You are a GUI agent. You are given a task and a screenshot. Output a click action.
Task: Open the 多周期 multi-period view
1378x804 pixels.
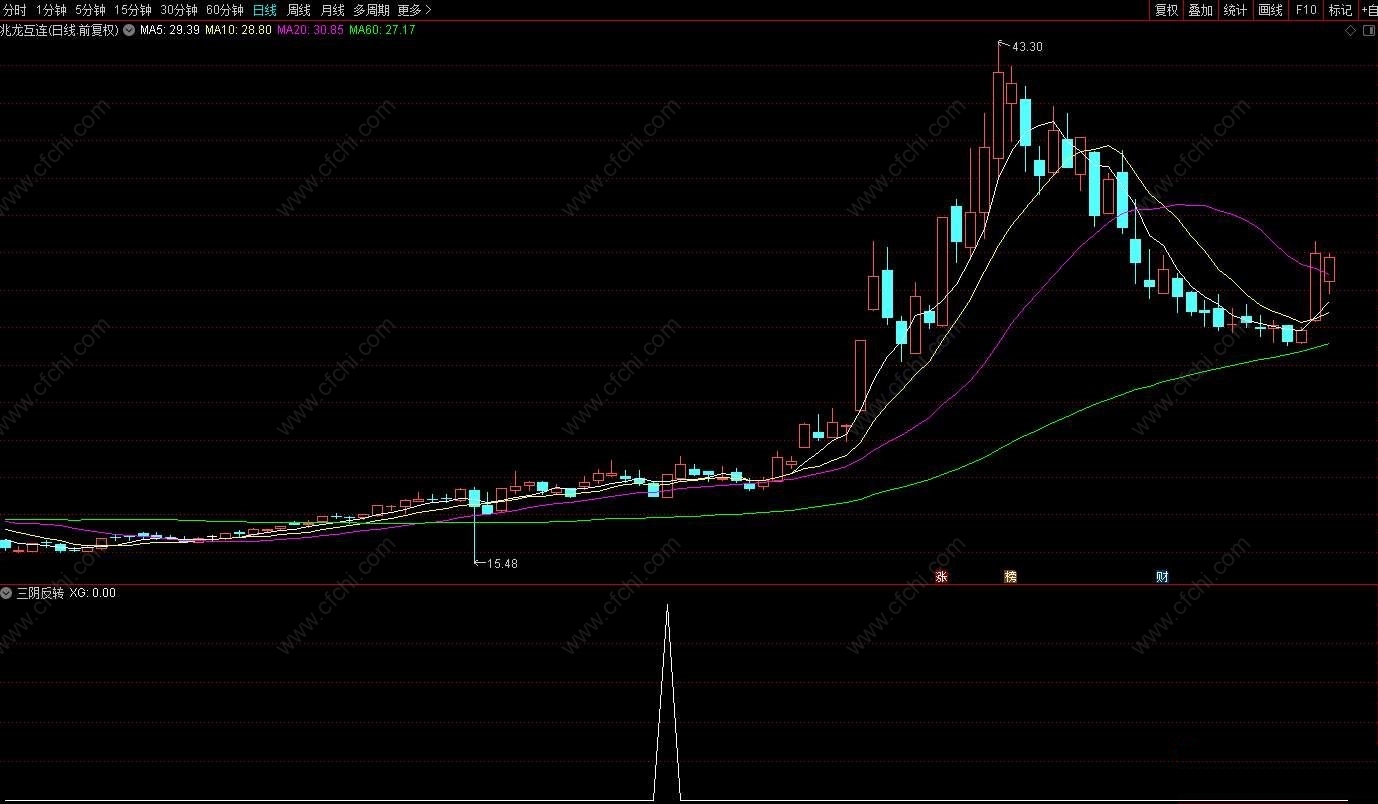coord(371,10)
